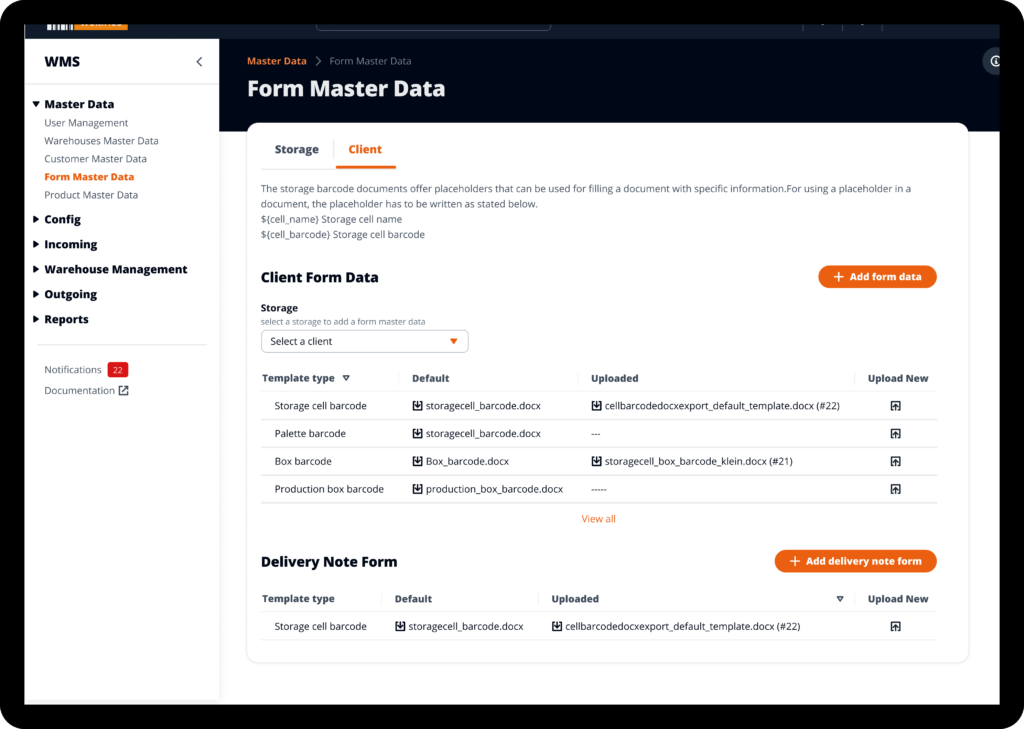Click the Add delivery note form button
Image resolution: width=1024 pixels, height=729 pixels.
click(x=855, y=562)
